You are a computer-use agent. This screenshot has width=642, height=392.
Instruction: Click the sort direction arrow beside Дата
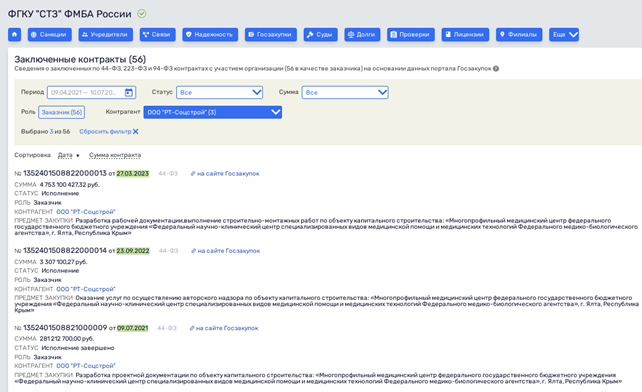coord(78,156)
